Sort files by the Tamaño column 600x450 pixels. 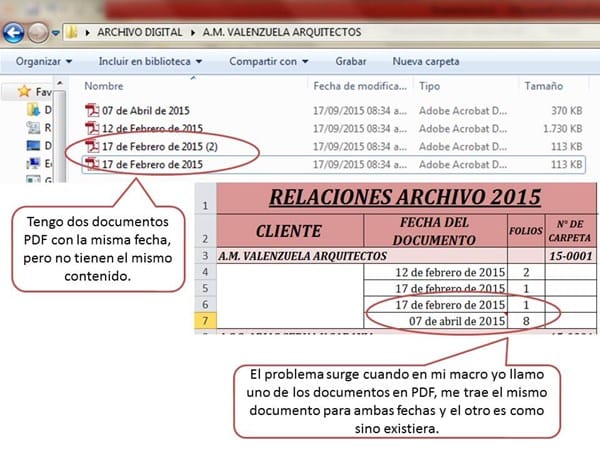coord(543,86)
